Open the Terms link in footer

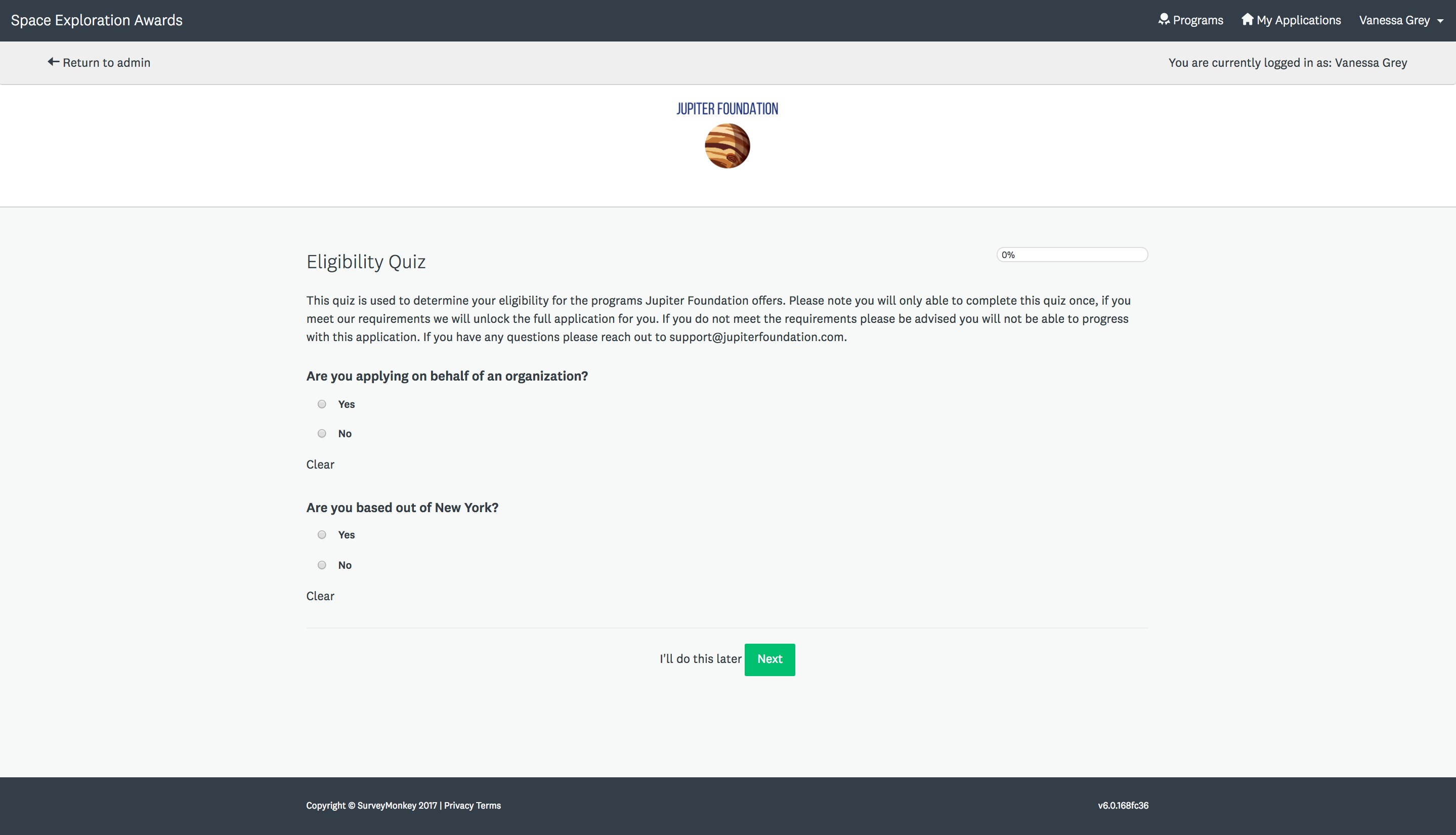(x=488, y=806)
